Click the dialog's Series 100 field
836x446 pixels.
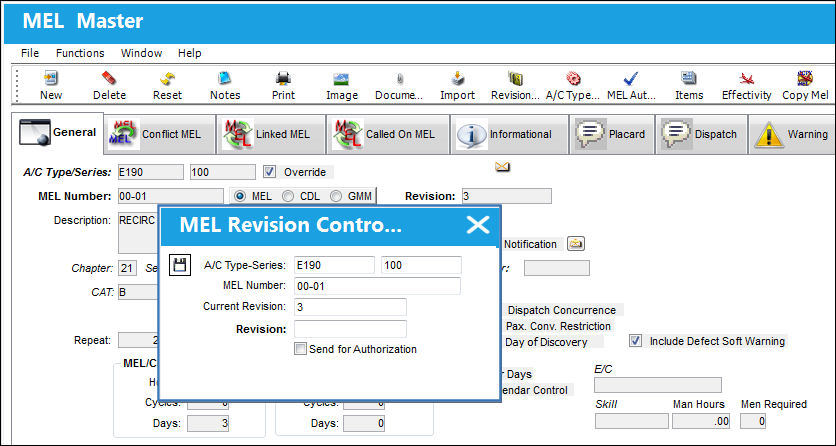(x=421, y=265)
